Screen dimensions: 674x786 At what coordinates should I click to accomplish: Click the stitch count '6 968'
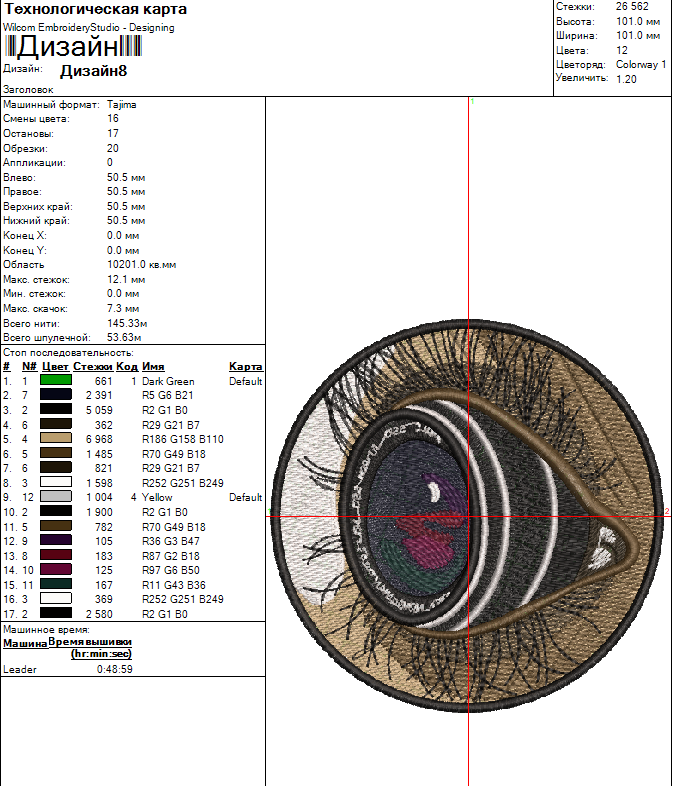click(99, 439)
